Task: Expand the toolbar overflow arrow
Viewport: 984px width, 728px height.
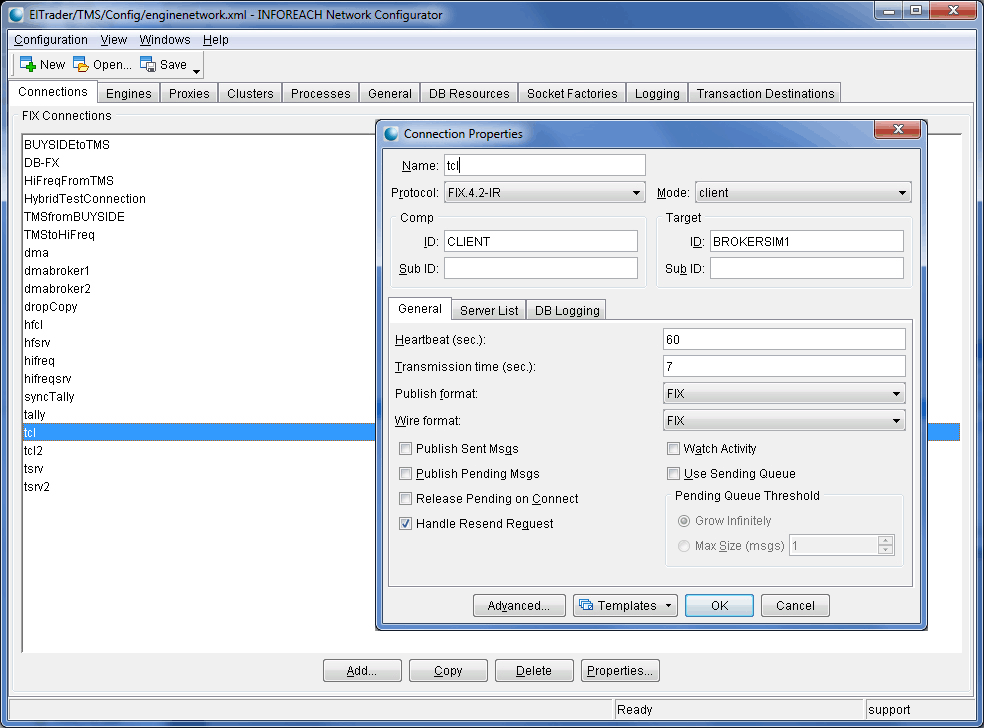Action: click(197, 71)
